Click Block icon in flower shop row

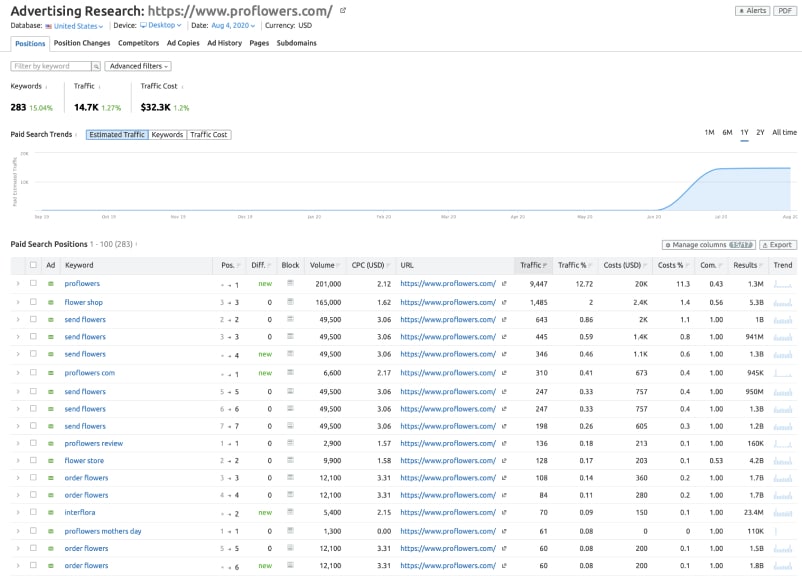point(291,302)
